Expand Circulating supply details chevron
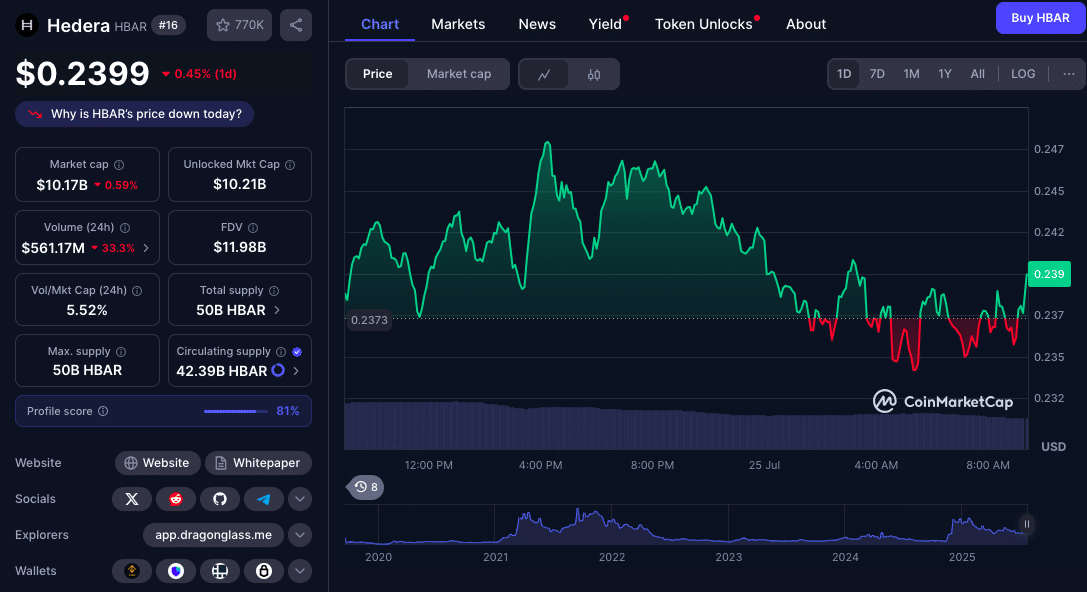 pos(296,371)
